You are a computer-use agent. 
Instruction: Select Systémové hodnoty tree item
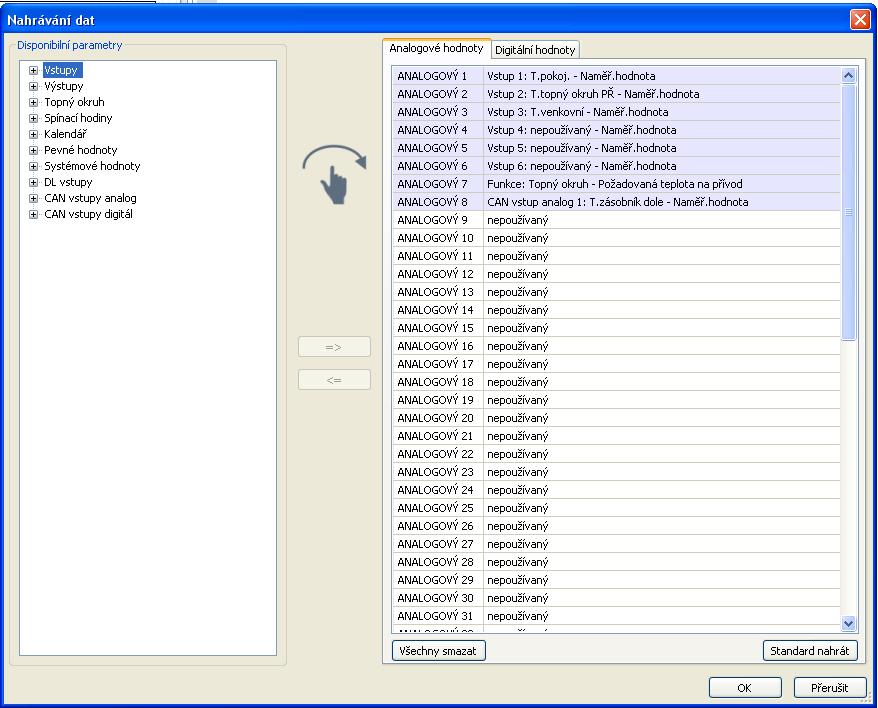[92, 166]
